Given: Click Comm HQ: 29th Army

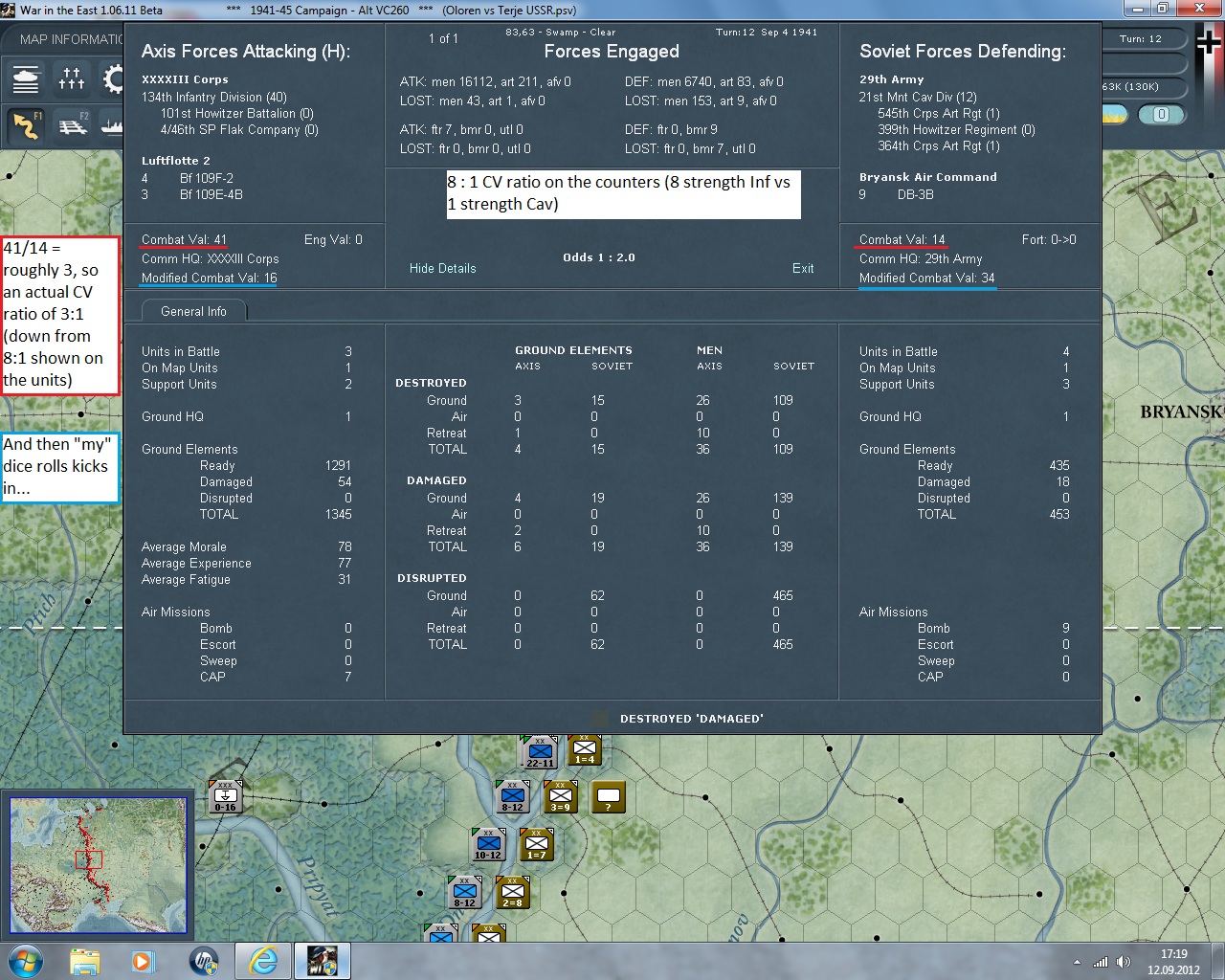Looking at the screenshot, I should (921, 259).
